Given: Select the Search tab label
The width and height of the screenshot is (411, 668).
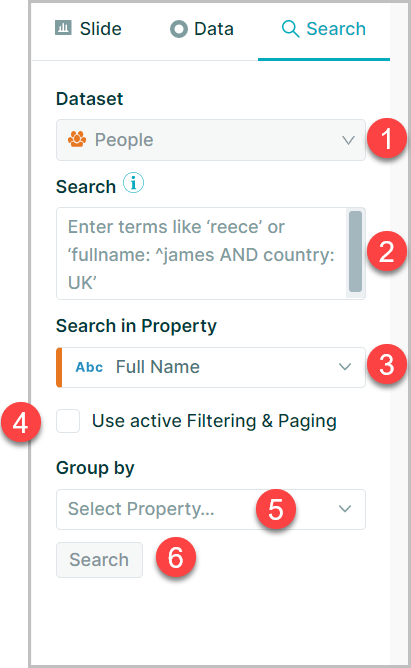Looking at the screenshot, I should coord(336,29).
